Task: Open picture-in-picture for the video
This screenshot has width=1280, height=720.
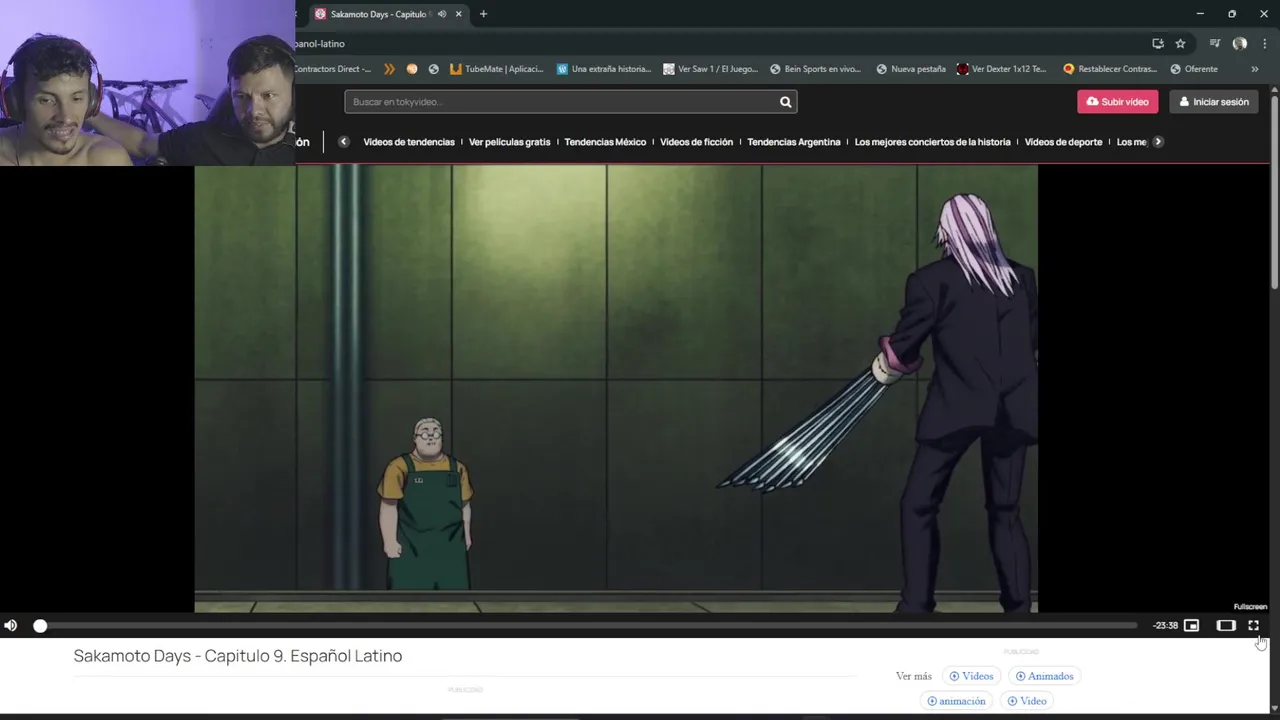Action: point(1191,626)
